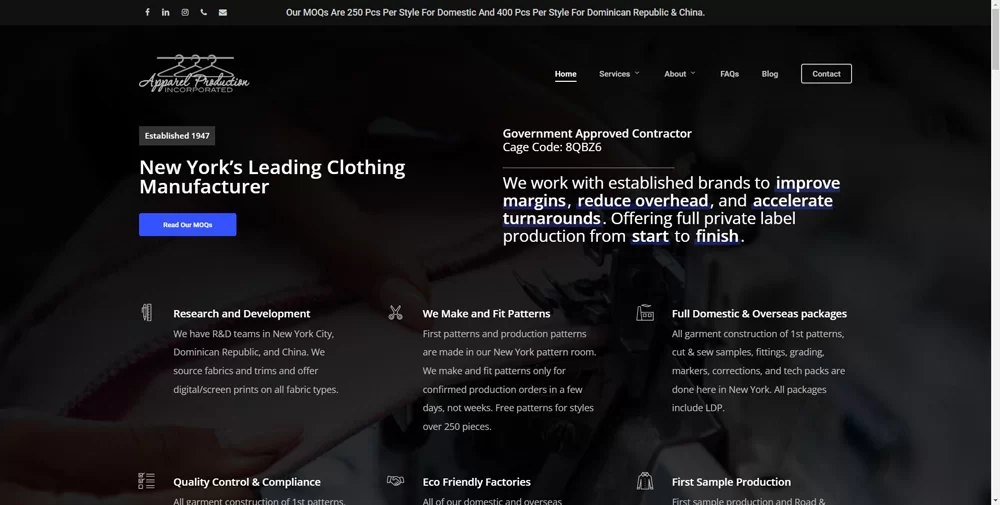This screenshot has width=1000, height=505.
Task: Click the Apparel Production Incorporated logo
Action: click(x=194, y=74)
